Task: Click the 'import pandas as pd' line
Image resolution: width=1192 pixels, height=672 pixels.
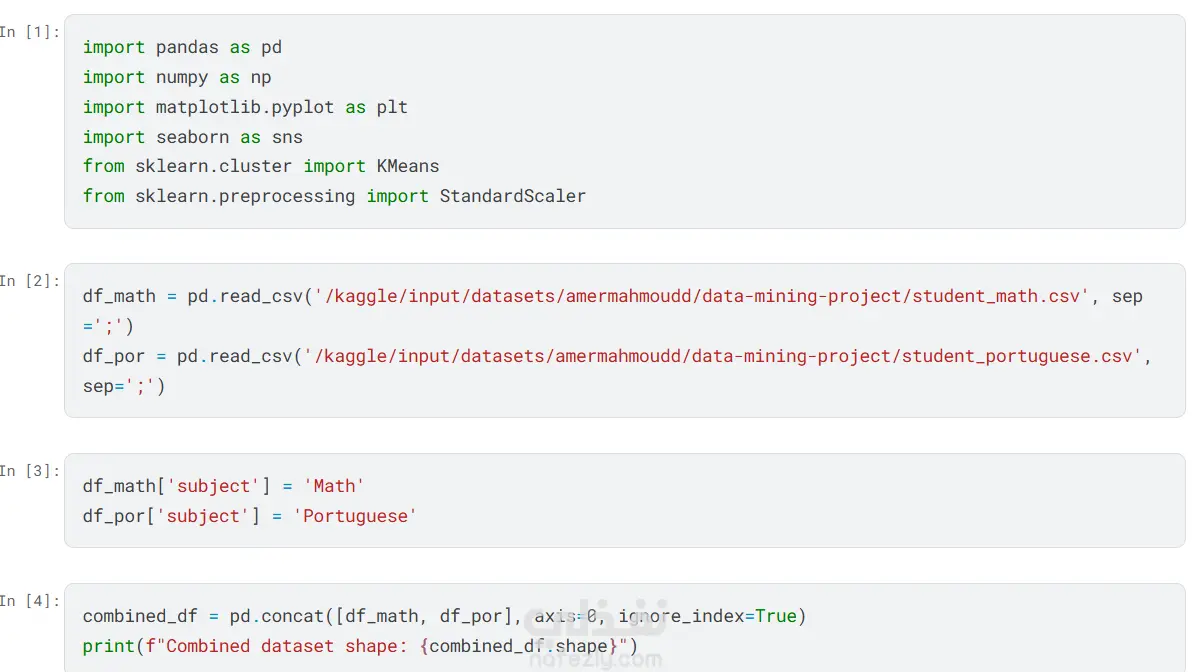Action: coord(182,47)
